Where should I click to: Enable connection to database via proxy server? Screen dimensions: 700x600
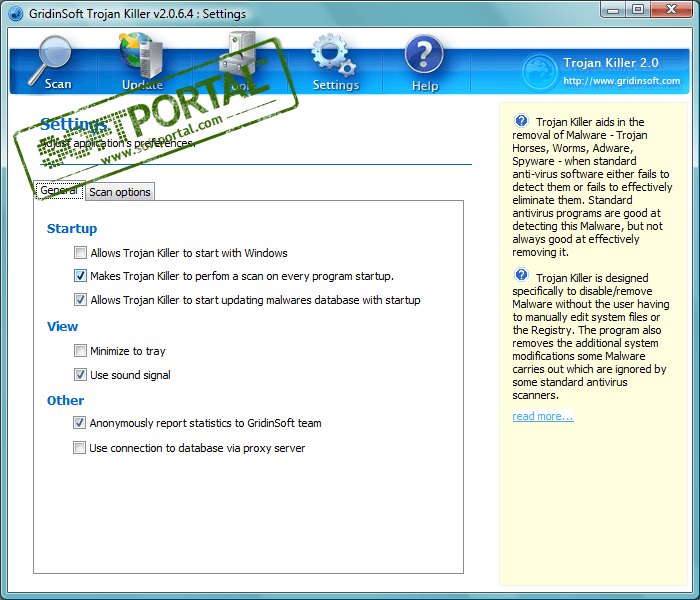tap(79, 447)
